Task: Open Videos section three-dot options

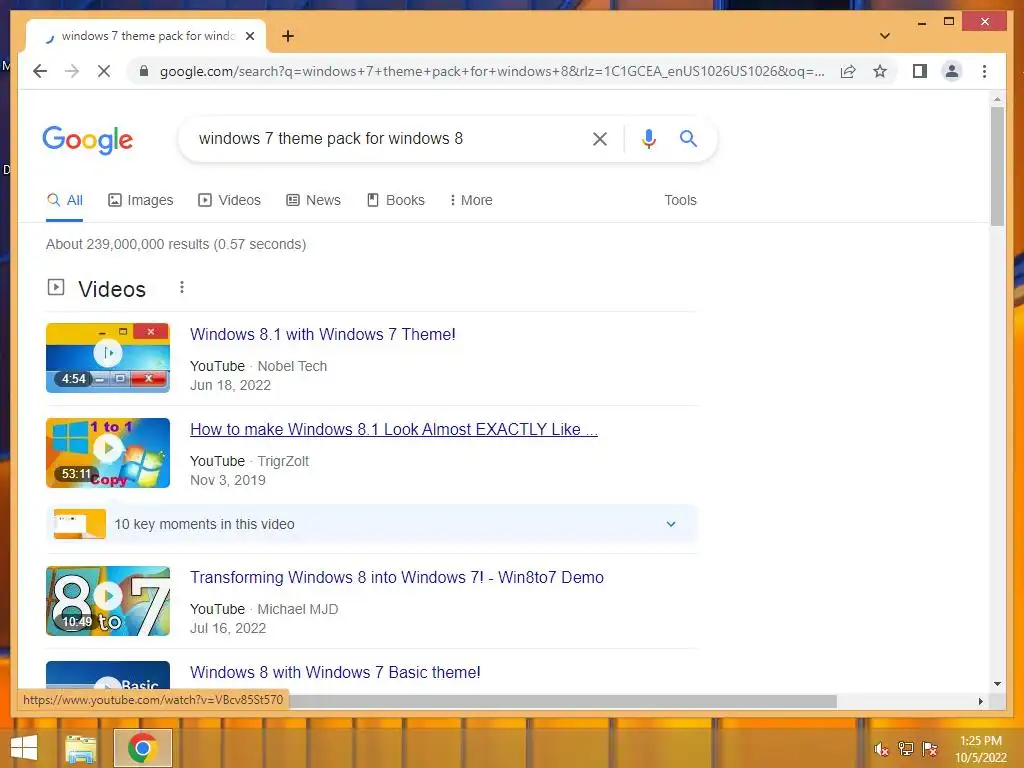Action: pyautogui.click(x=182, y=287)
